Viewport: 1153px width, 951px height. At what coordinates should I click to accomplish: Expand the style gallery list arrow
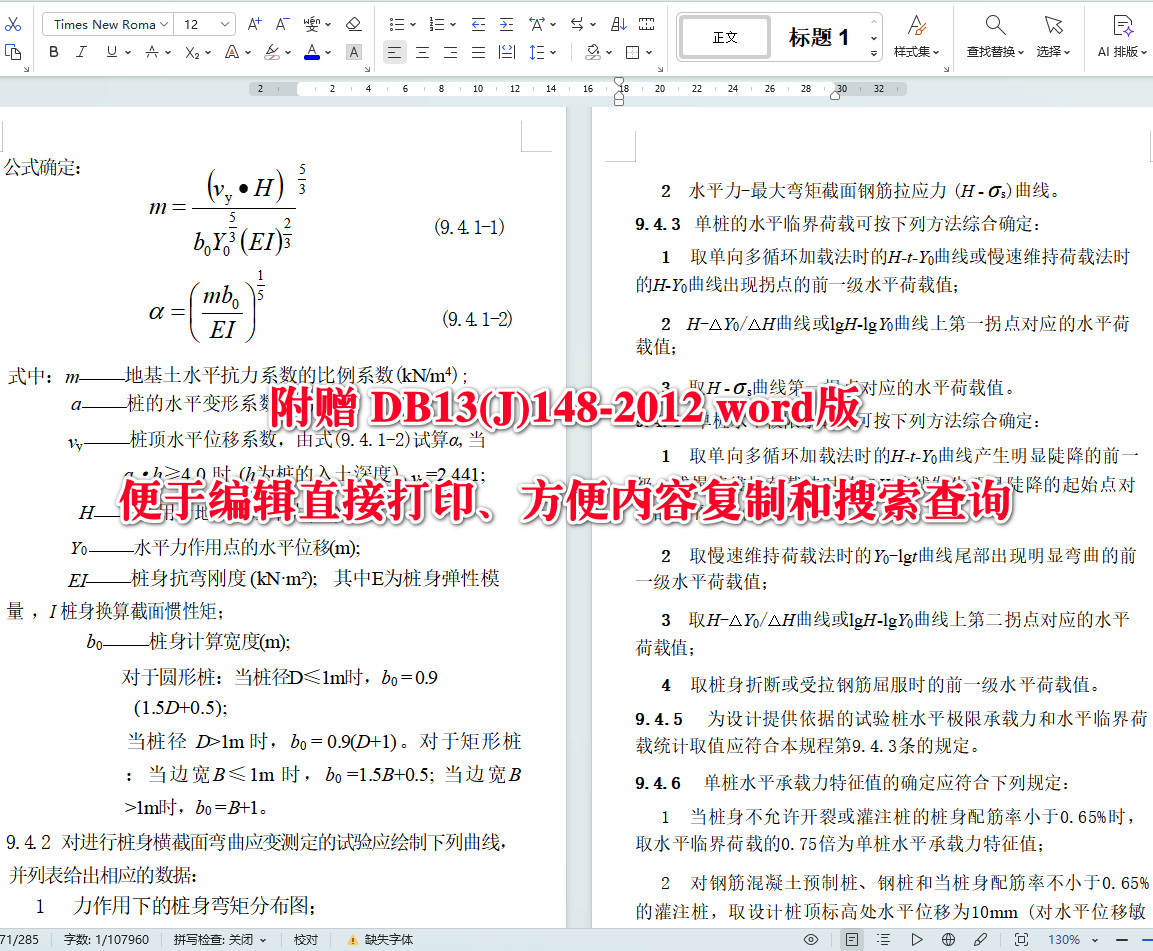[874, 53]
